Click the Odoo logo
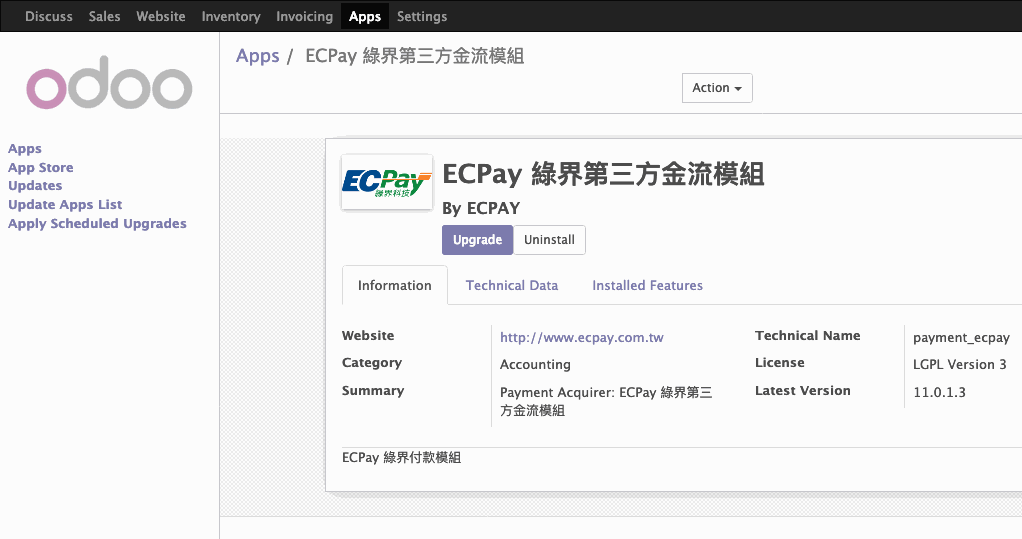Image resolution: width=1022 pixels, height=539 pixels. click(109, 83)
